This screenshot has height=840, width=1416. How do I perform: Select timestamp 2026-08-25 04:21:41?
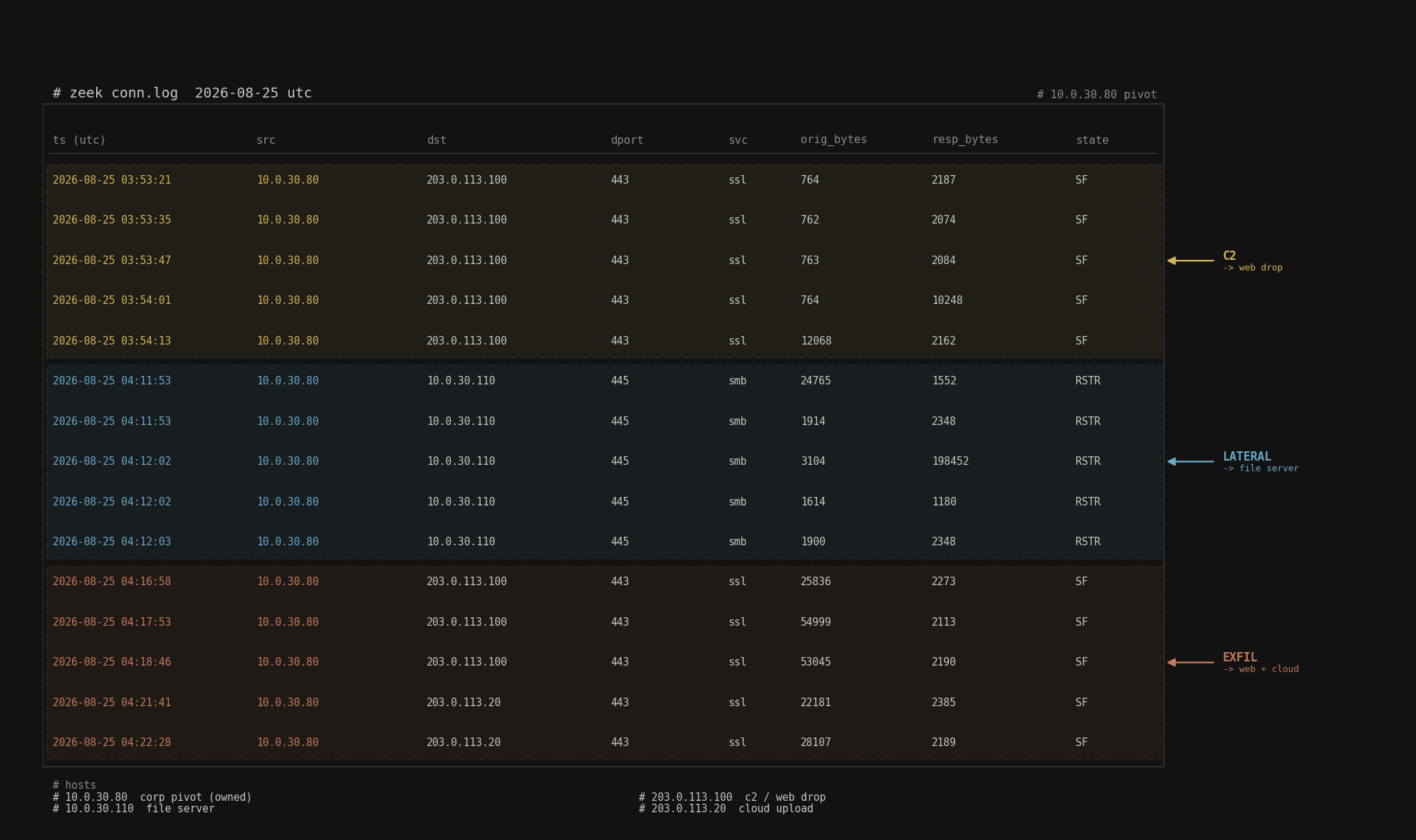pyautogui.click(x=112, y=703)
